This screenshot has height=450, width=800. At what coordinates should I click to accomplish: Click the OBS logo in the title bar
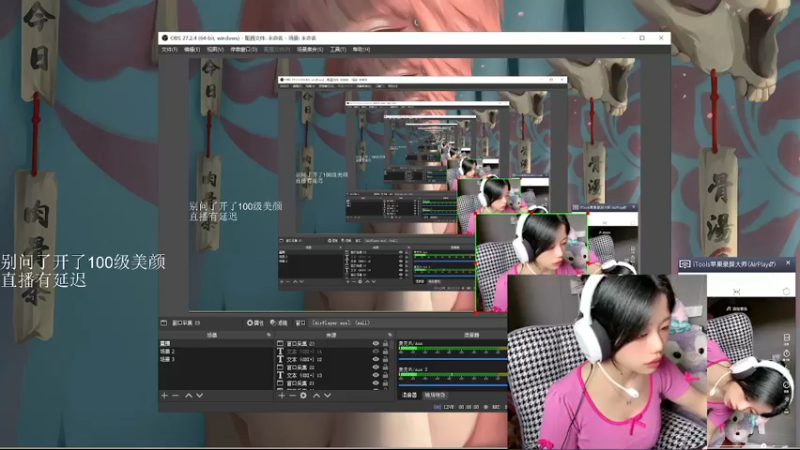165,38
